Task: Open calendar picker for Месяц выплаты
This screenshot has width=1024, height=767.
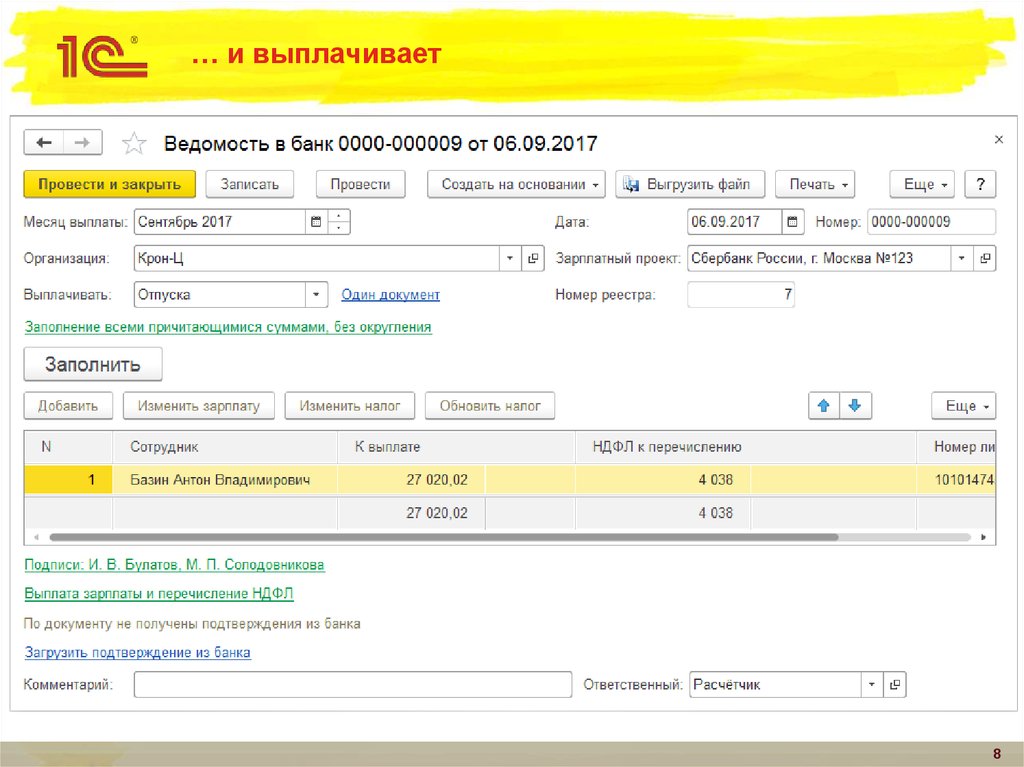Action: point(316,222)
